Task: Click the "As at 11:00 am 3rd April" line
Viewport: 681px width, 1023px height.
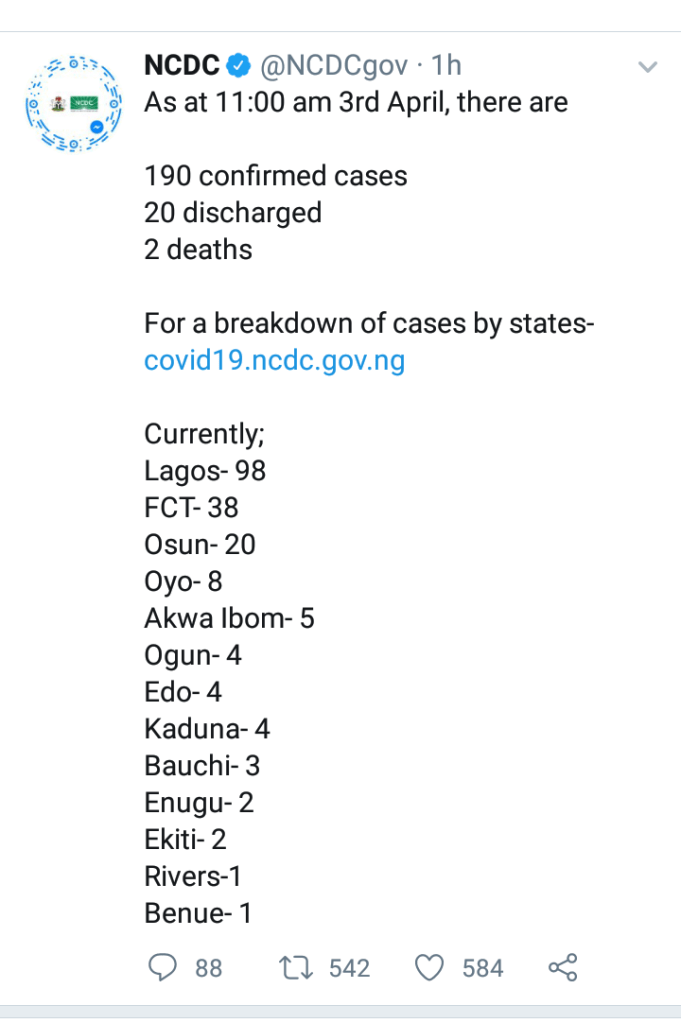Action: 356,102
